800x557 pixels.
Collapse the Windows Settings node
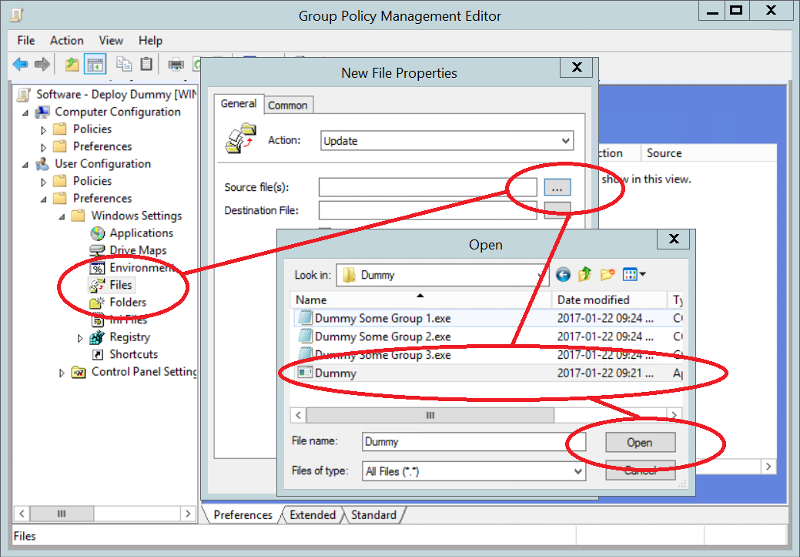[x=62, y=217]
